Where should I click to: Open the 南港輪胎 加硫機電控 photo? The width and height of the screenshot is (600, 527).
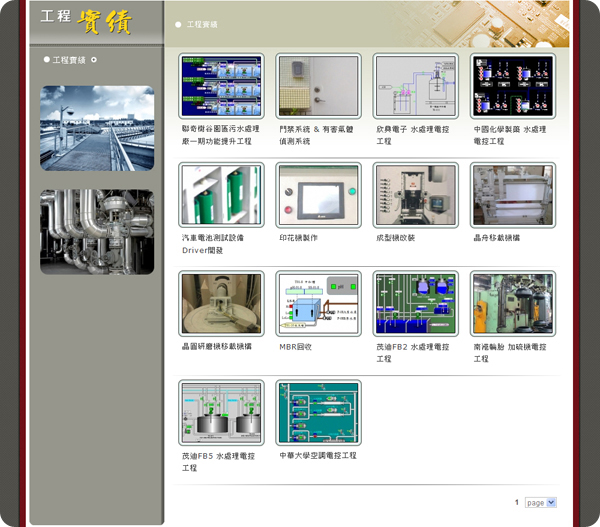tap(513, 304)
